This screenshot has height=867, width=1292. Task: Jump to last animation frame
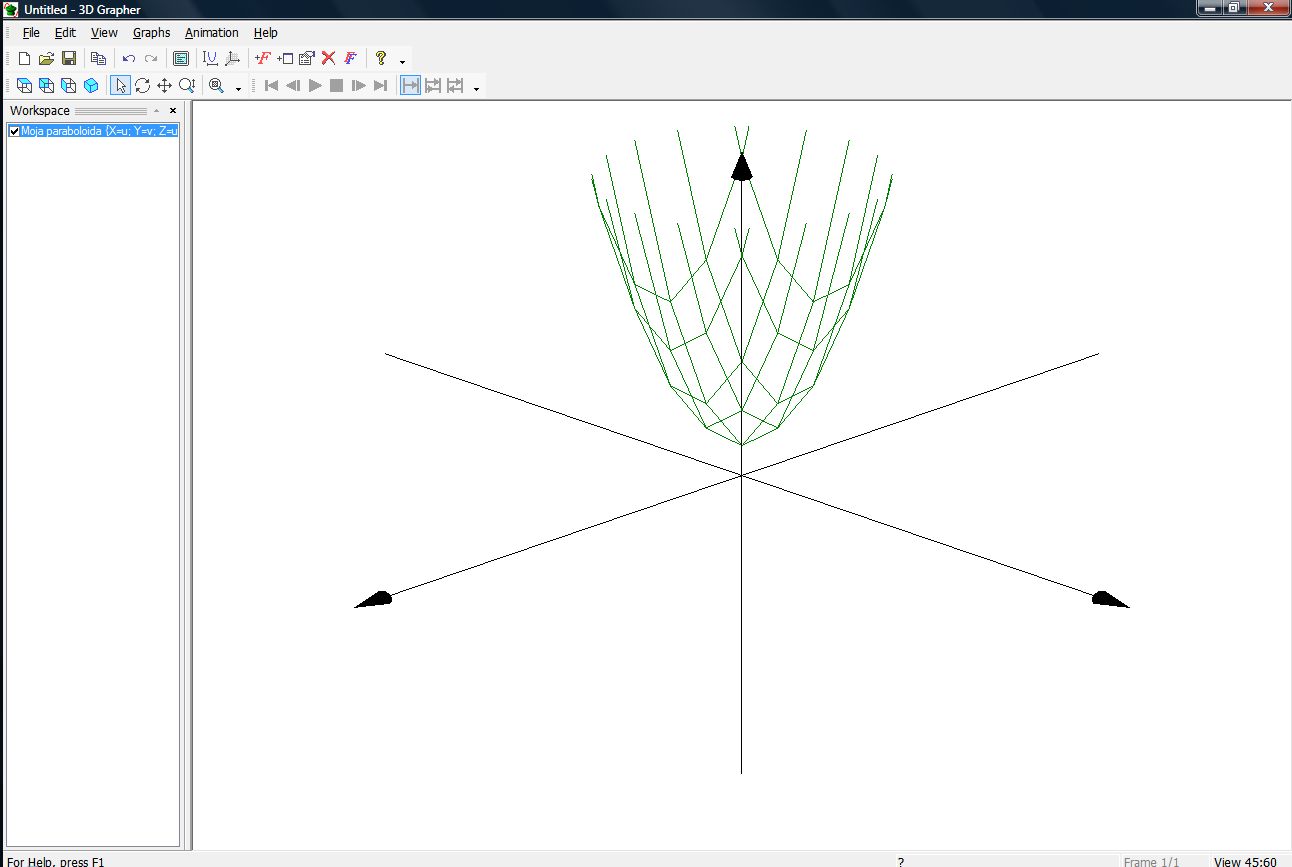tap(380, 86)
